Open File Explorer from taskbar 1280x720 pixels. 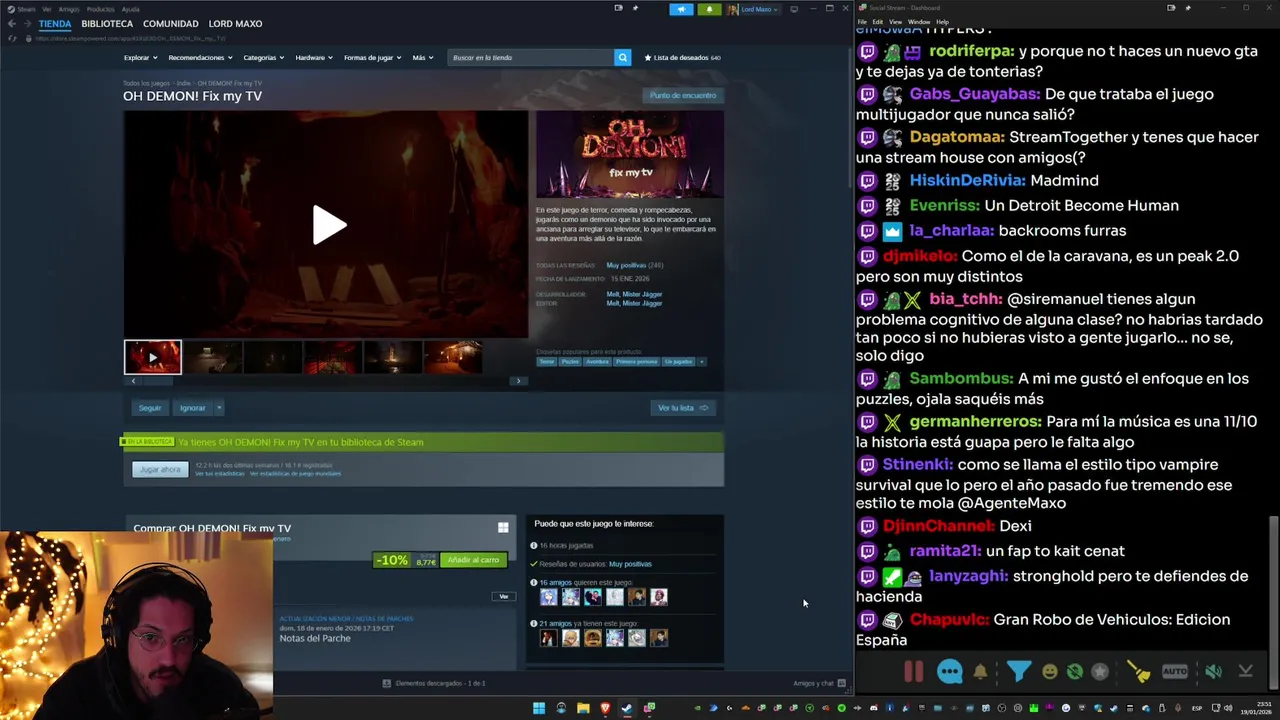(x=583, y=708)
